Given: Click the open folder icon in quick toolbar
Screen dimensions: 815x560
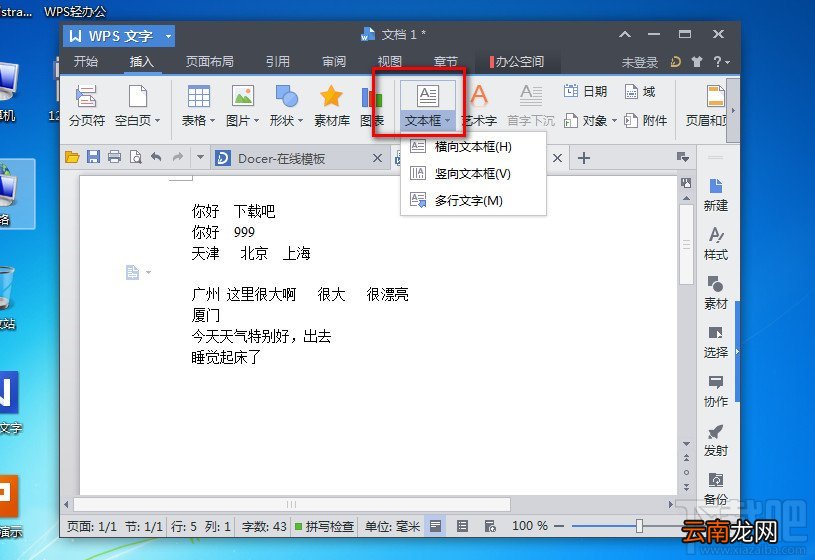Looking at the screenshot, I should tap(72, 157).
